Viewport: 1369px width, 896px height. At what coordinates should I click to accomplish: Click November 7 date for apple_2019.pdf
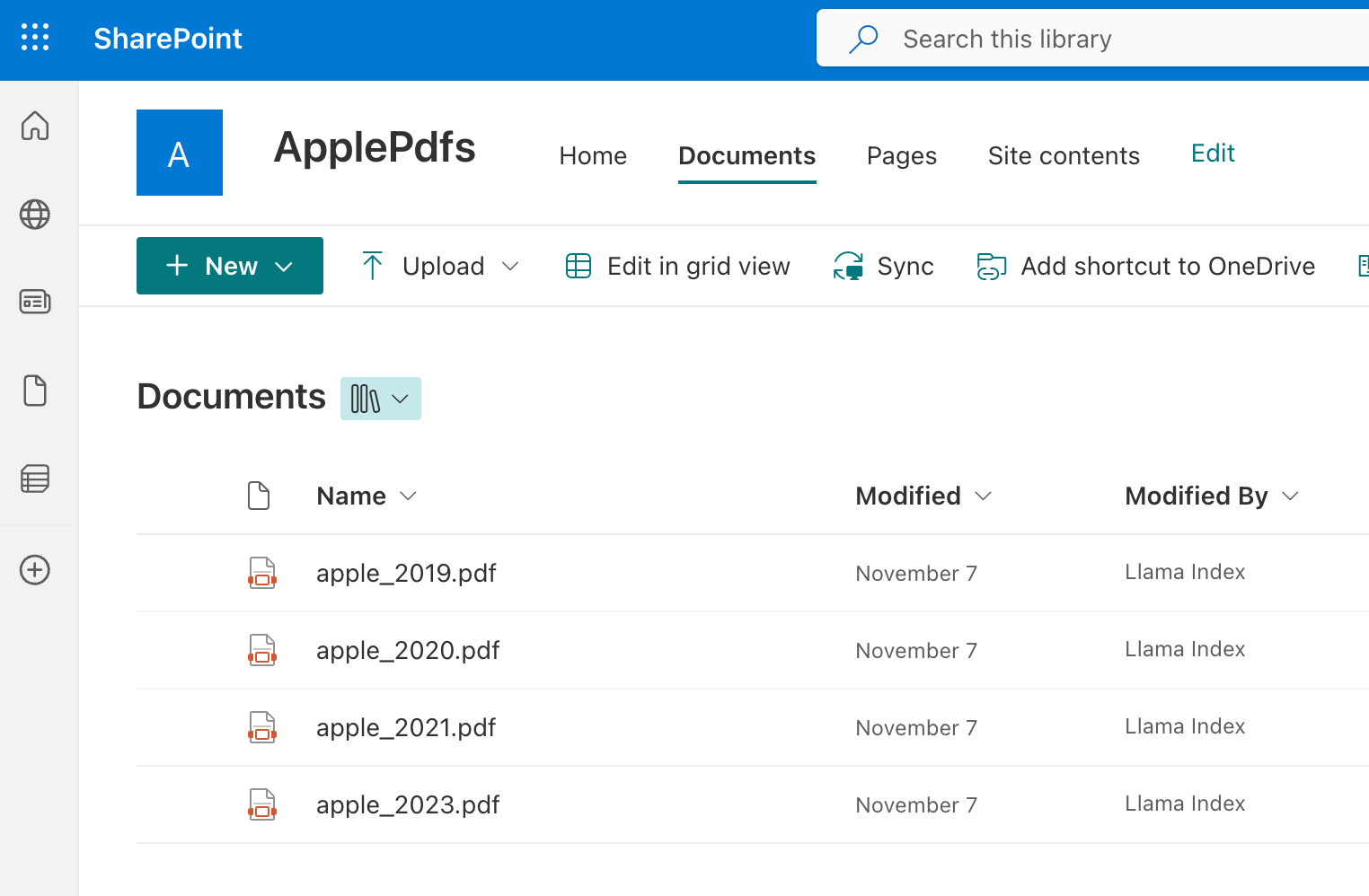[916, 574]
